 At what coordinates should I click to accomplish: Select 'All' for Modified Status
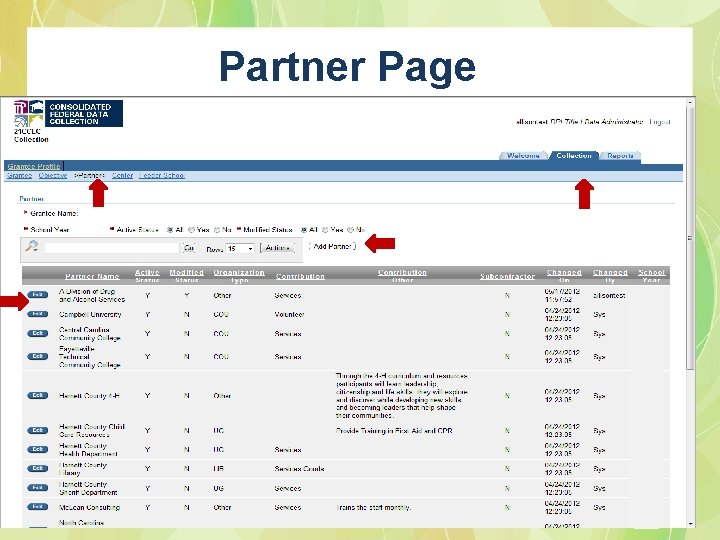(x=304, y=230)
